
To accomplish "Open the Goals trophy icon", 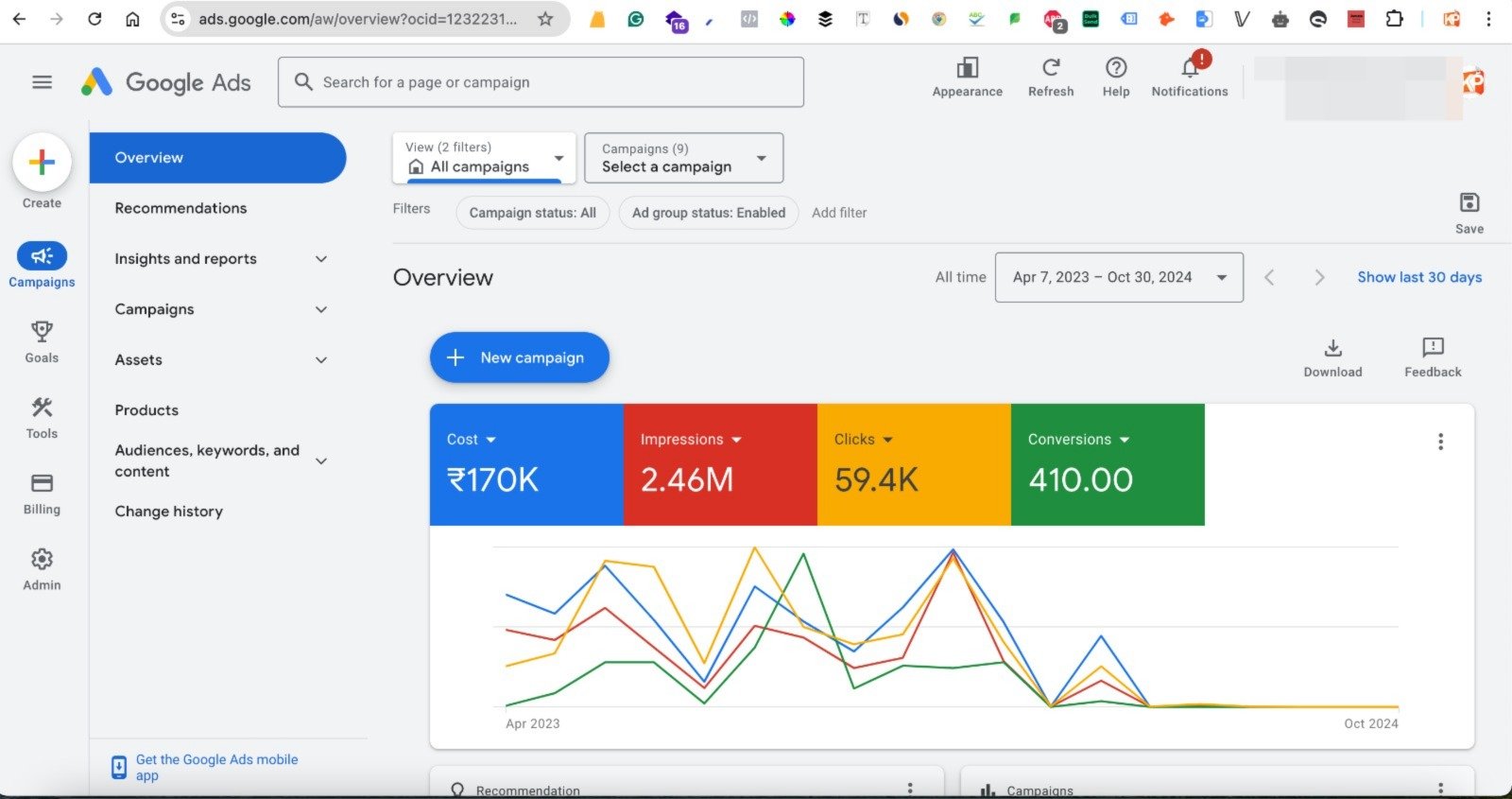I will 42,332.
